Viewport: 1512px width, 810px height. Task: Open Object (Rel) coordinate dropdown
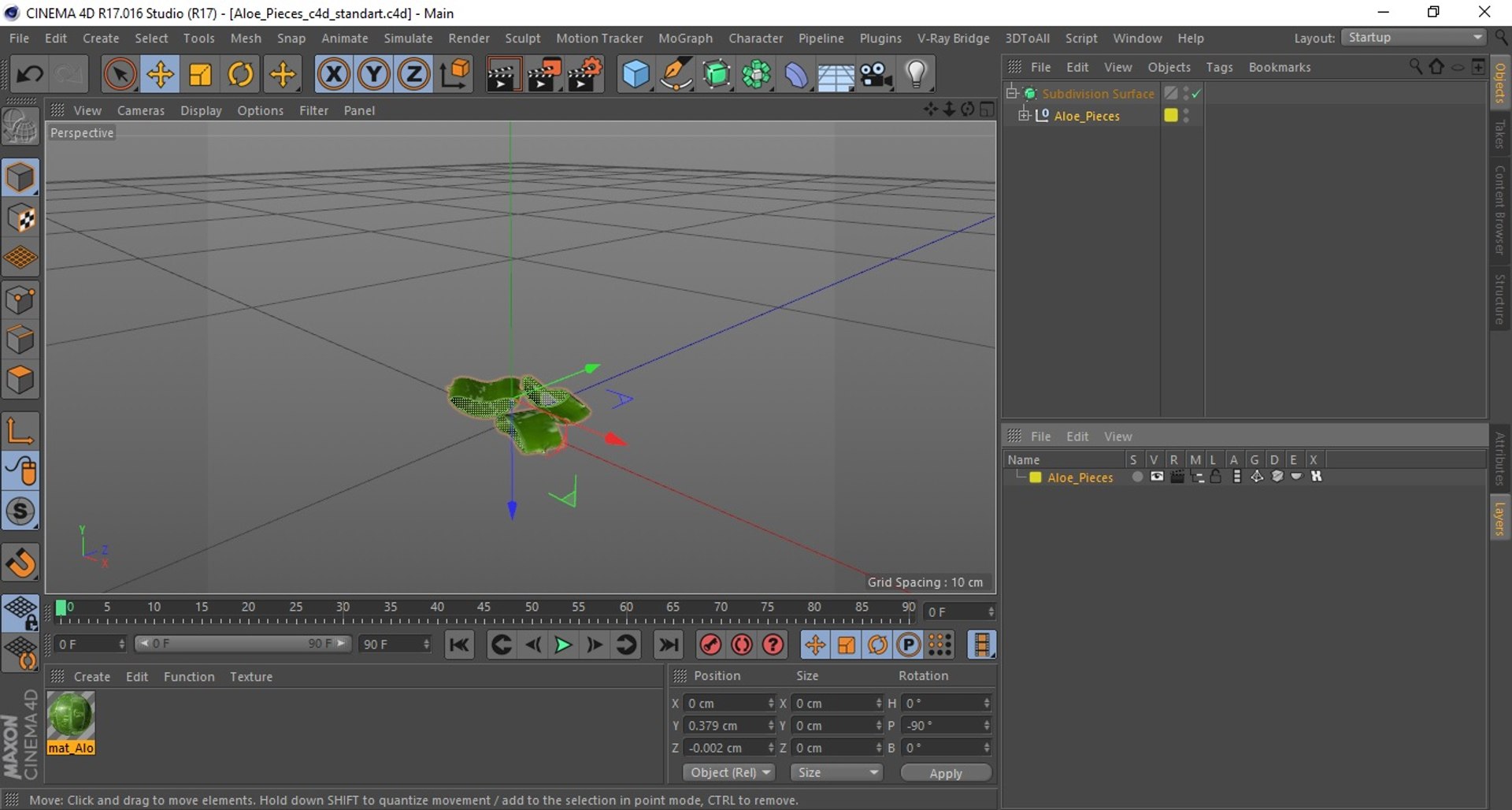(729, 773)
